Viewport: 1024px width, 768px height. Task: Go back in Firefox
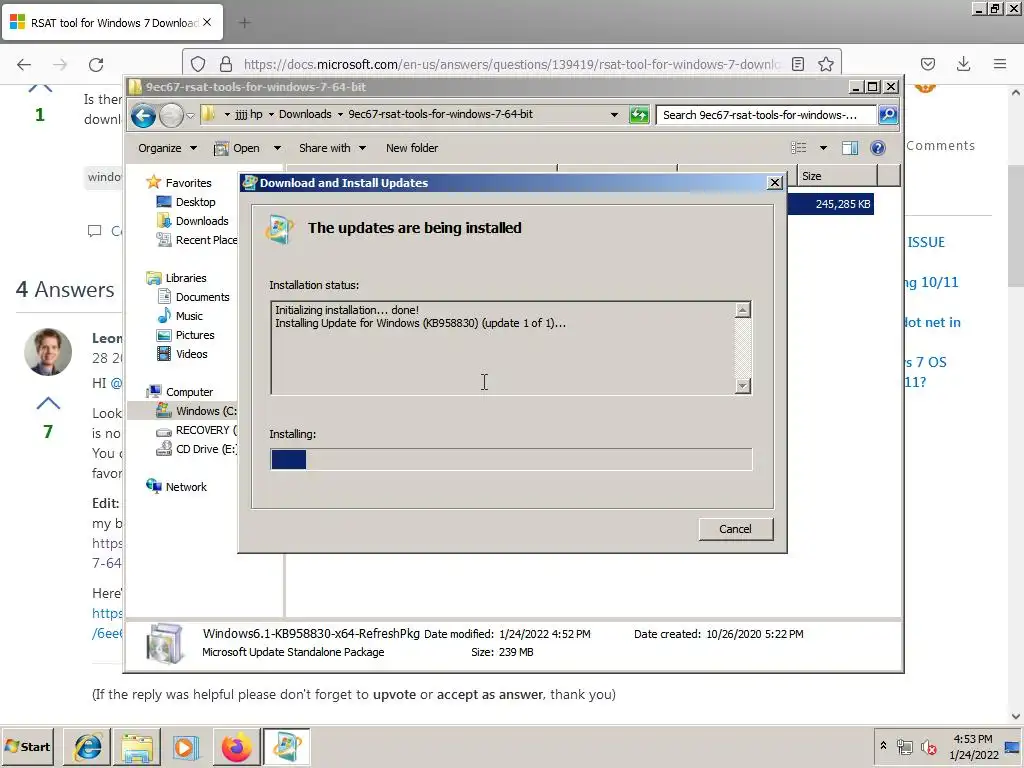(x=24, y=64)
